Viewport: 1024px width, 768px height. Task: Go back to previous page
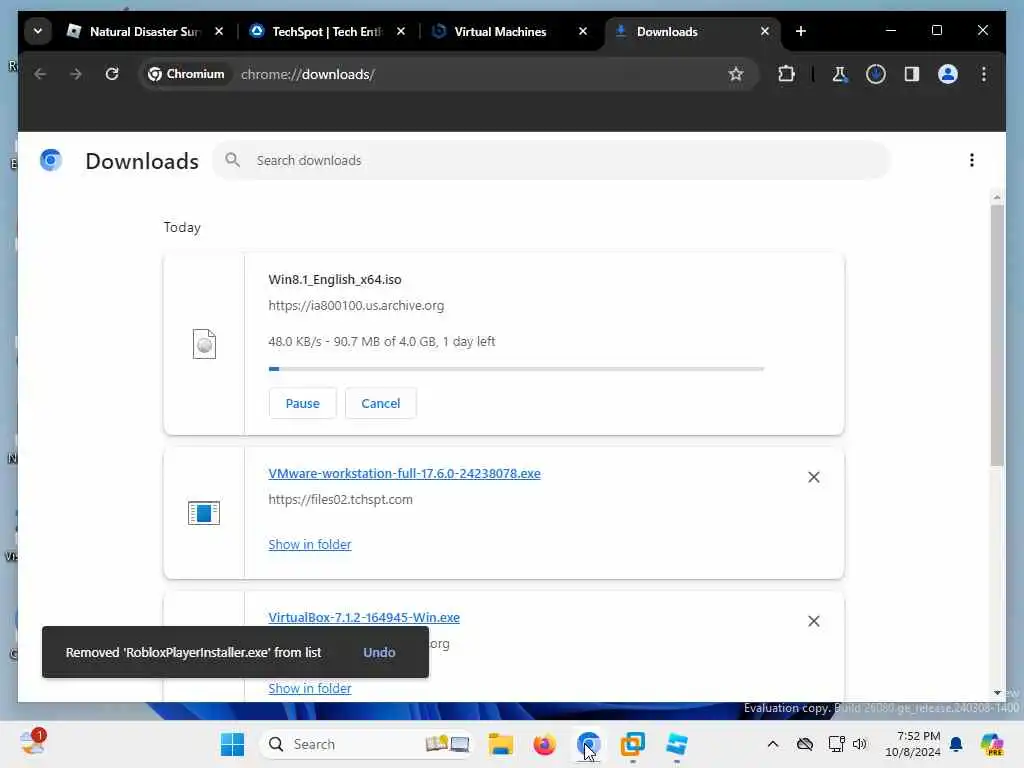[x=40, y=74]
